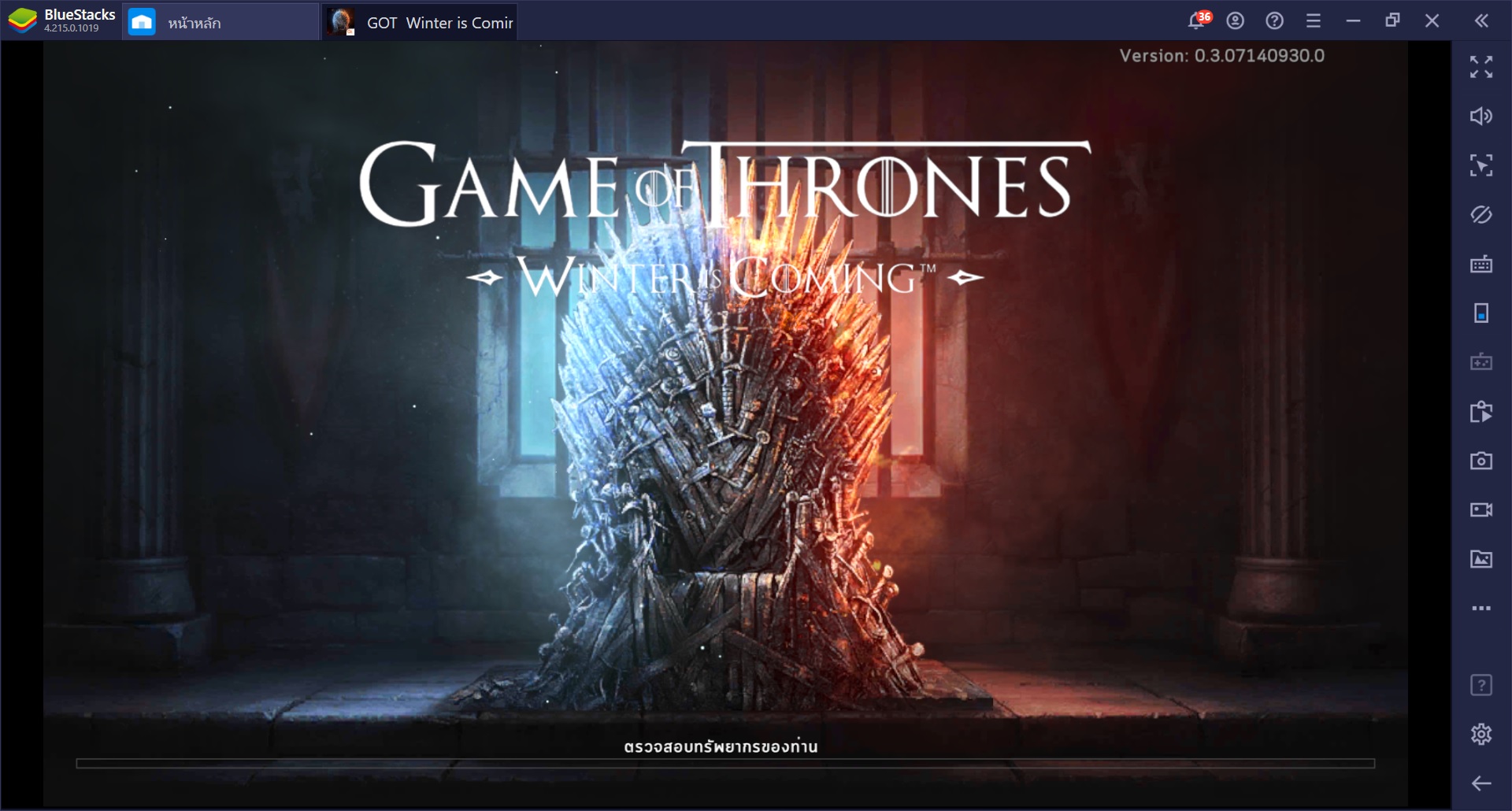Open the settings gear icon

tap(1481, 734)
